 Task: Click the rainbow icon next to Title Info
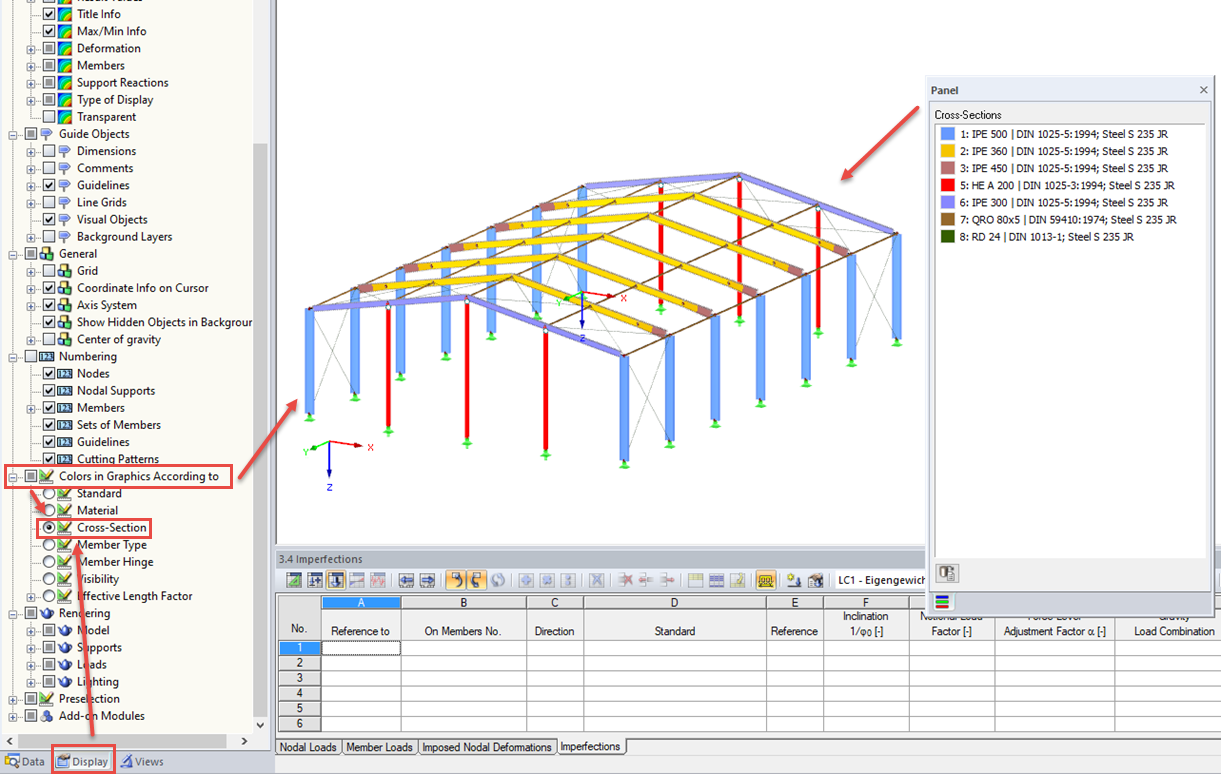tap(66, 14)
